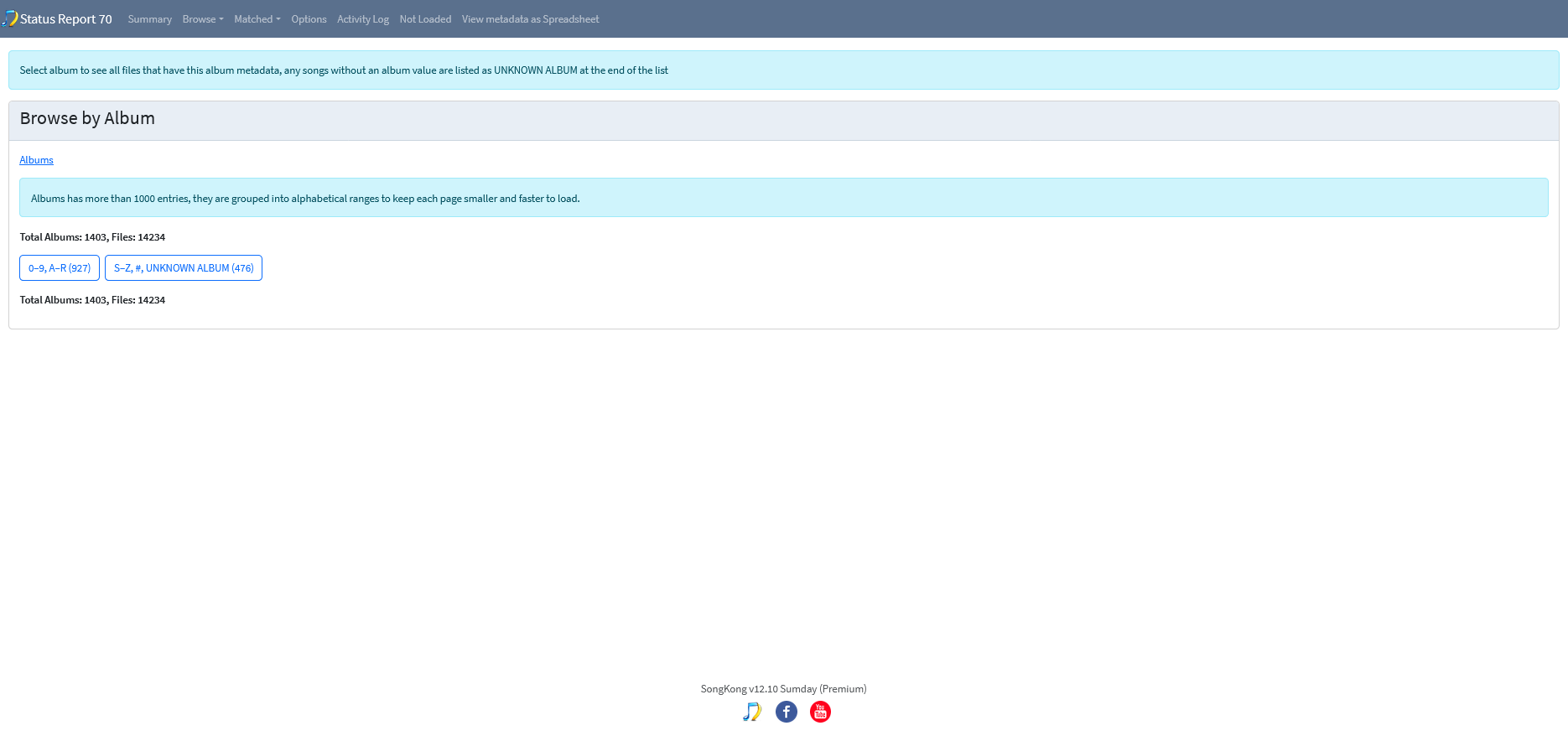Click the Status Report 70 title

tap(66, 19)
